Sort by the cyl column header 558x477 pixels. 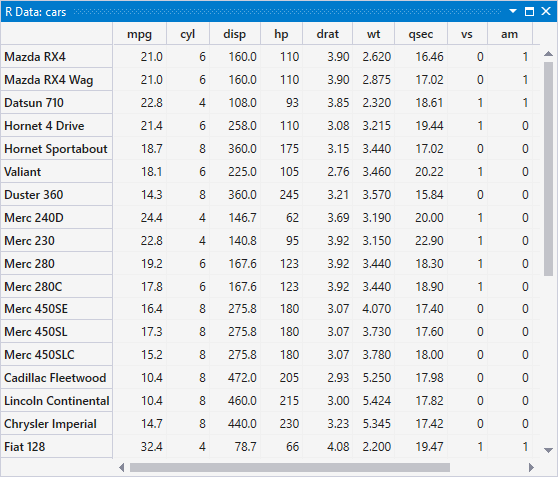pos(188,34)
